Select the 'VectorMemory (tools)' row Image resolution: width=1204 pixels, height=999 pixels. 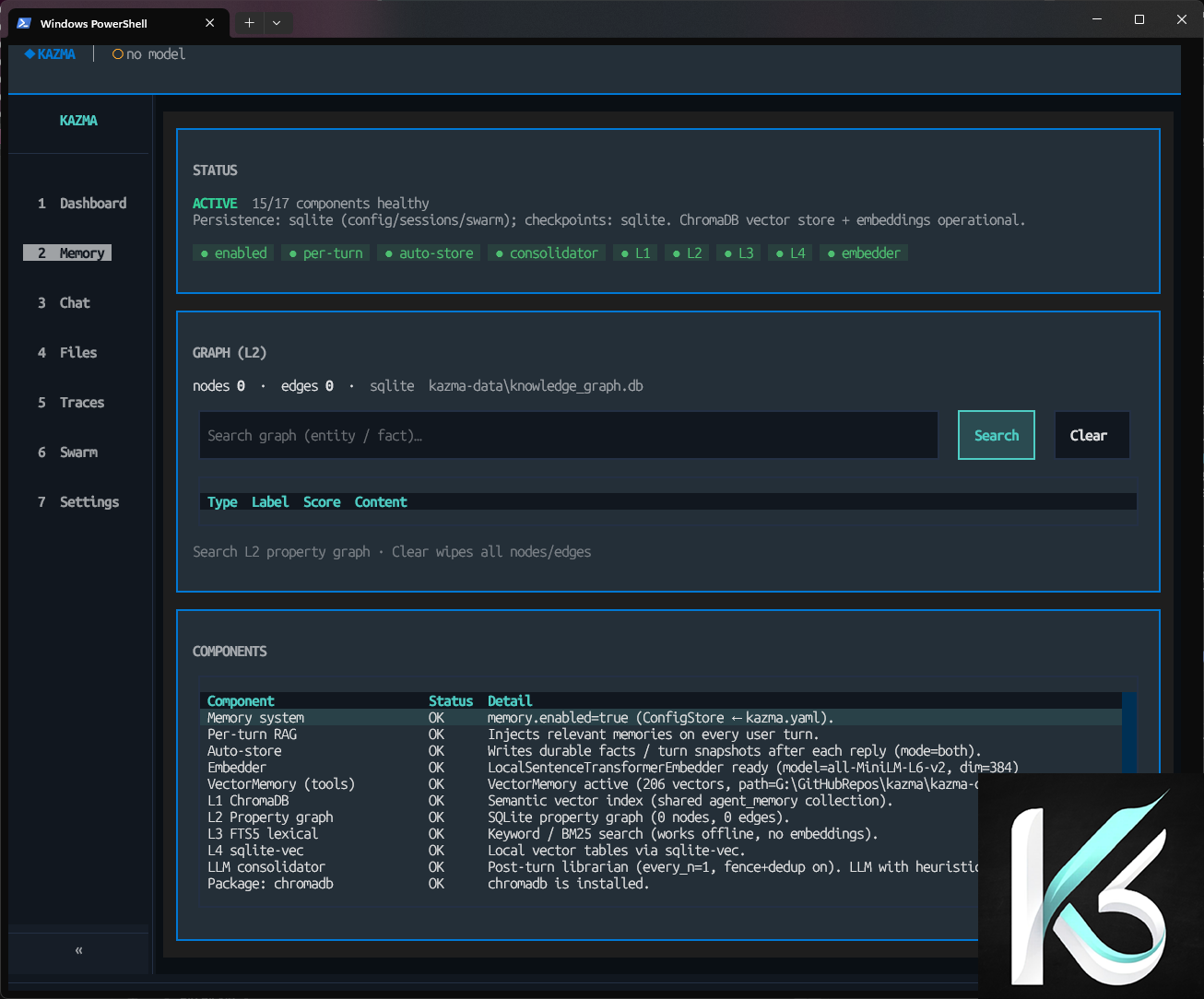pos(589,784)
